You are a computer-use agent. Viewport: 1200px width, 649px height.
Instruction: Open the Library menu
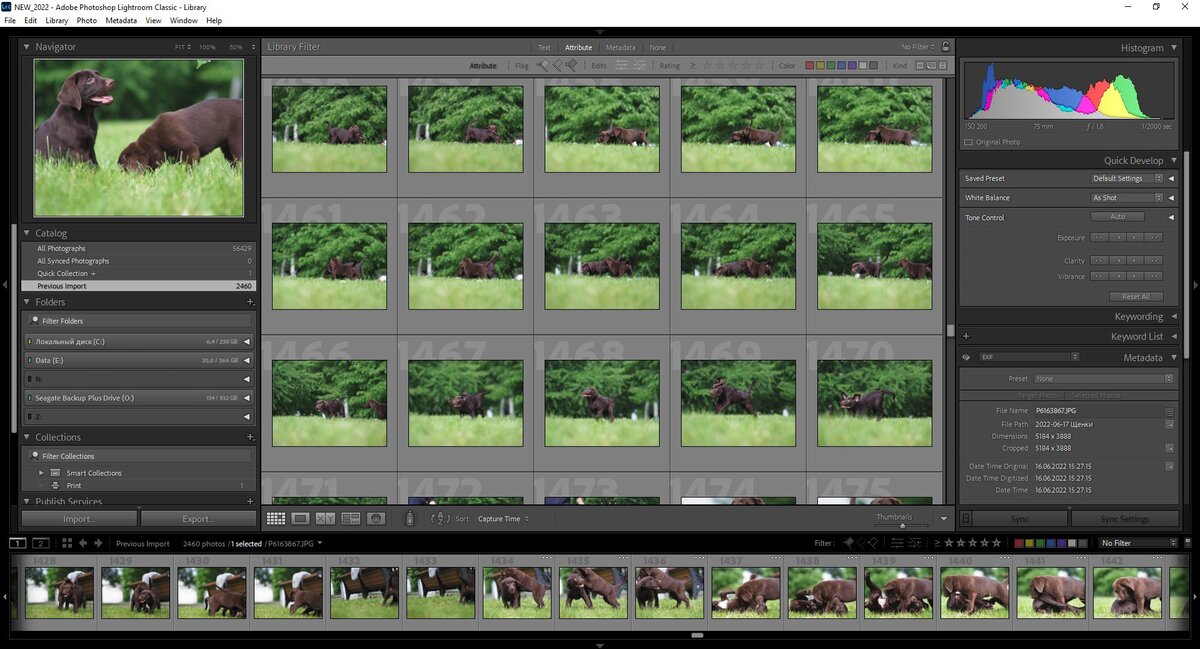coord(57,20)
